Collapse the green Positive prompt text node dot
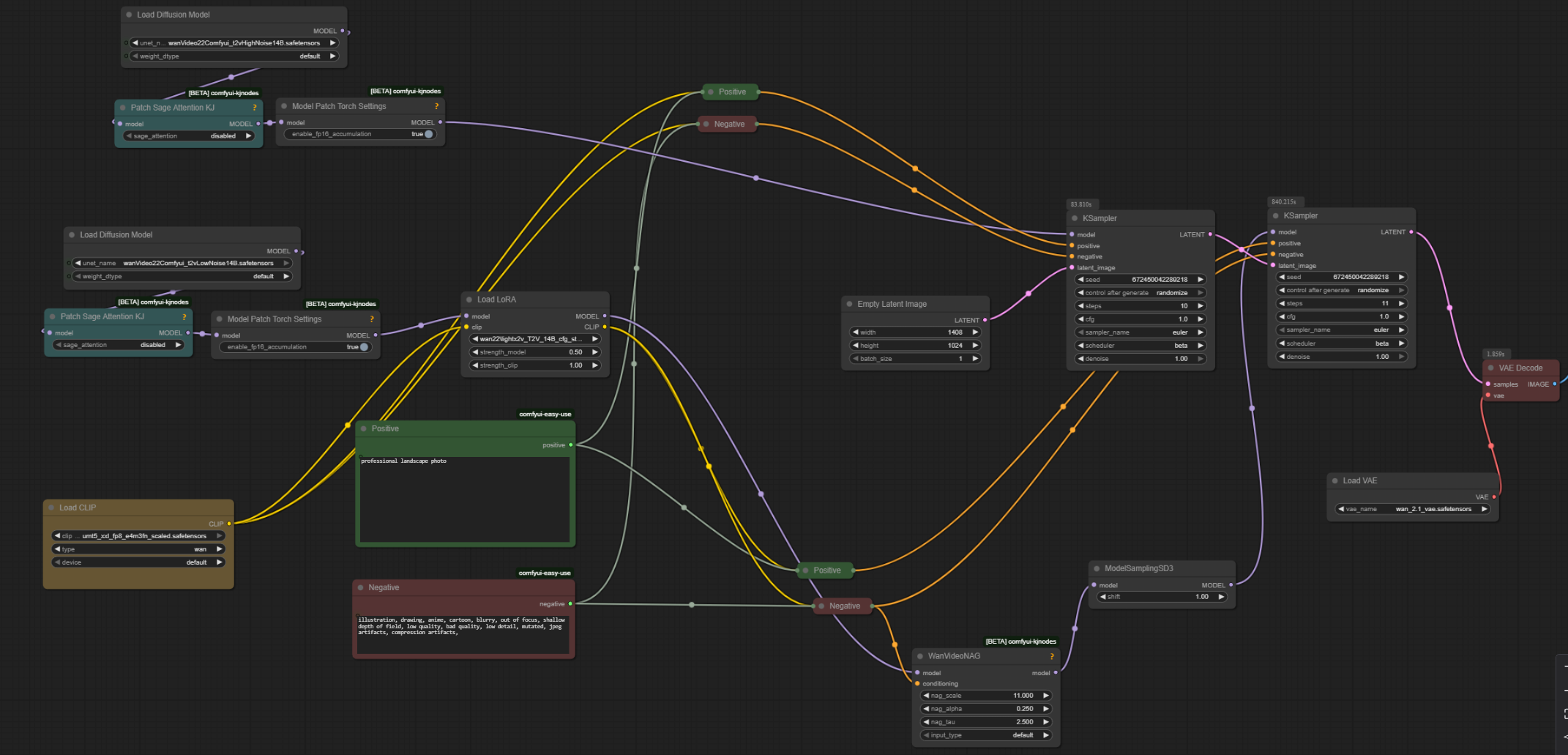The width and height of the screenshot is (1568, 755). pyautogui.click(x=364, y=429)
